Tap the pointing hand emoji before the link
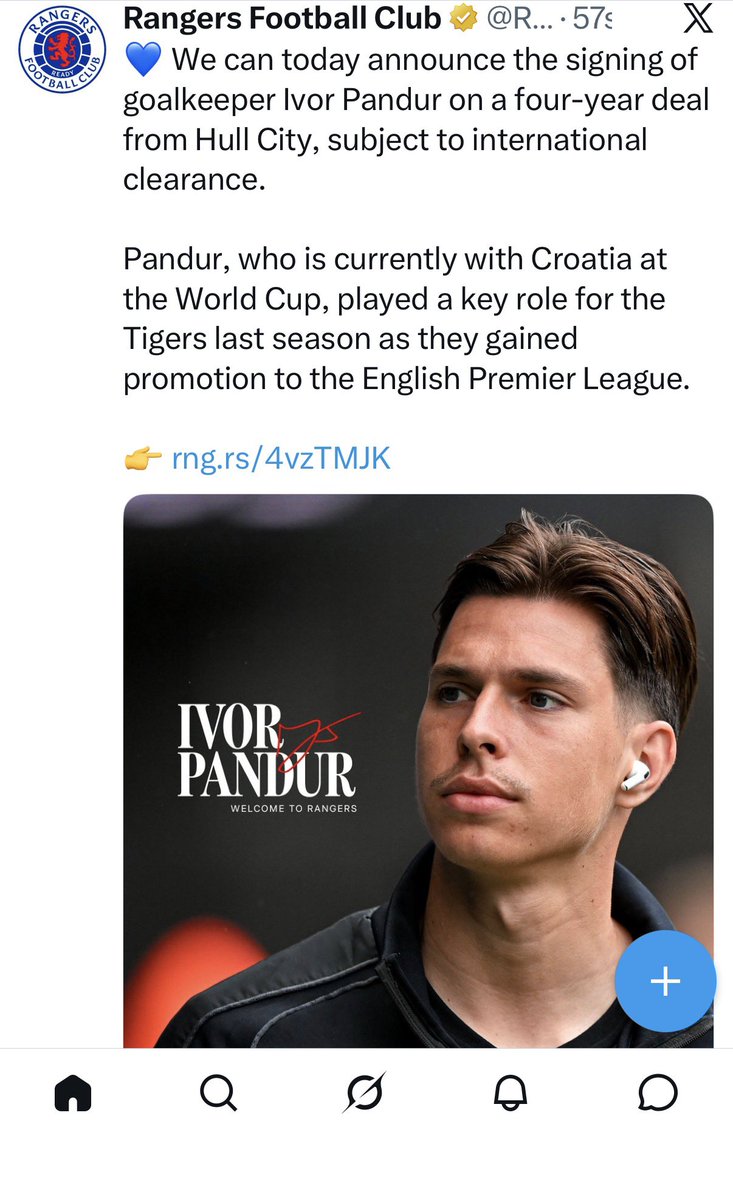The width and height of the screenshot is (733, 1200). [143, 459]
